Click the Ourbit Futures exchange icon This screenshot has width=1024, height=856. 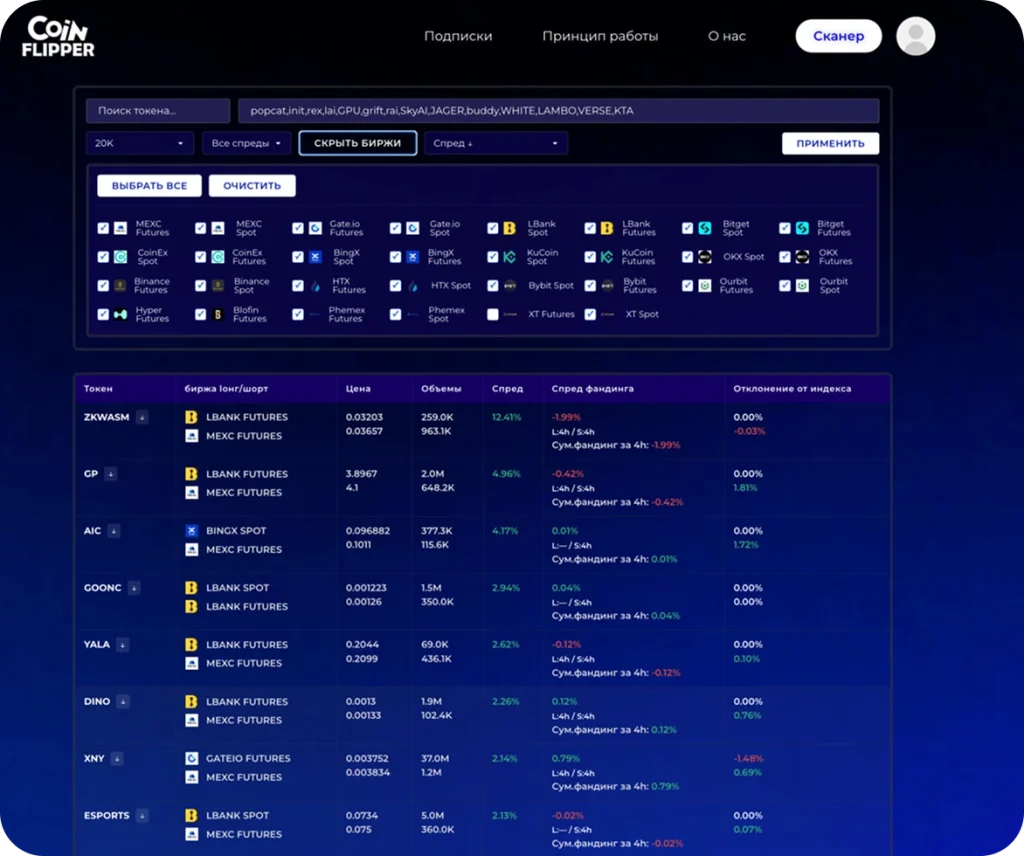[x=705, y=285]
